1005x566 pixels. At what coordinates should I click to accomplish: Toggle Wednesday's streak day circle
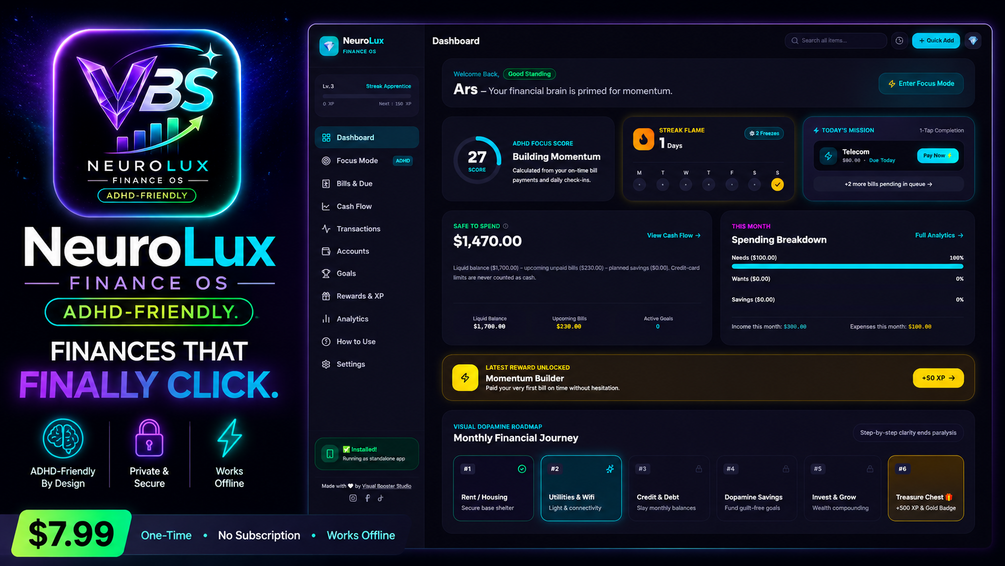coord(686,185)
